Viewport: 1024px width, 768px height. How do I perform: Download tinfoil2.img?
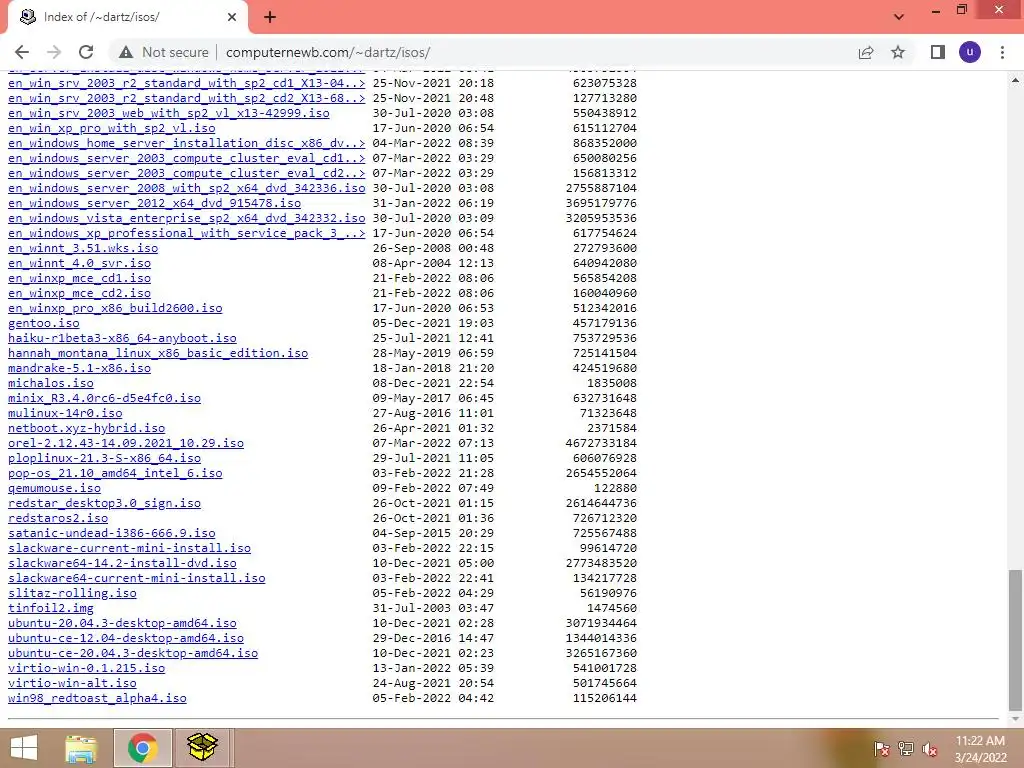51,609
